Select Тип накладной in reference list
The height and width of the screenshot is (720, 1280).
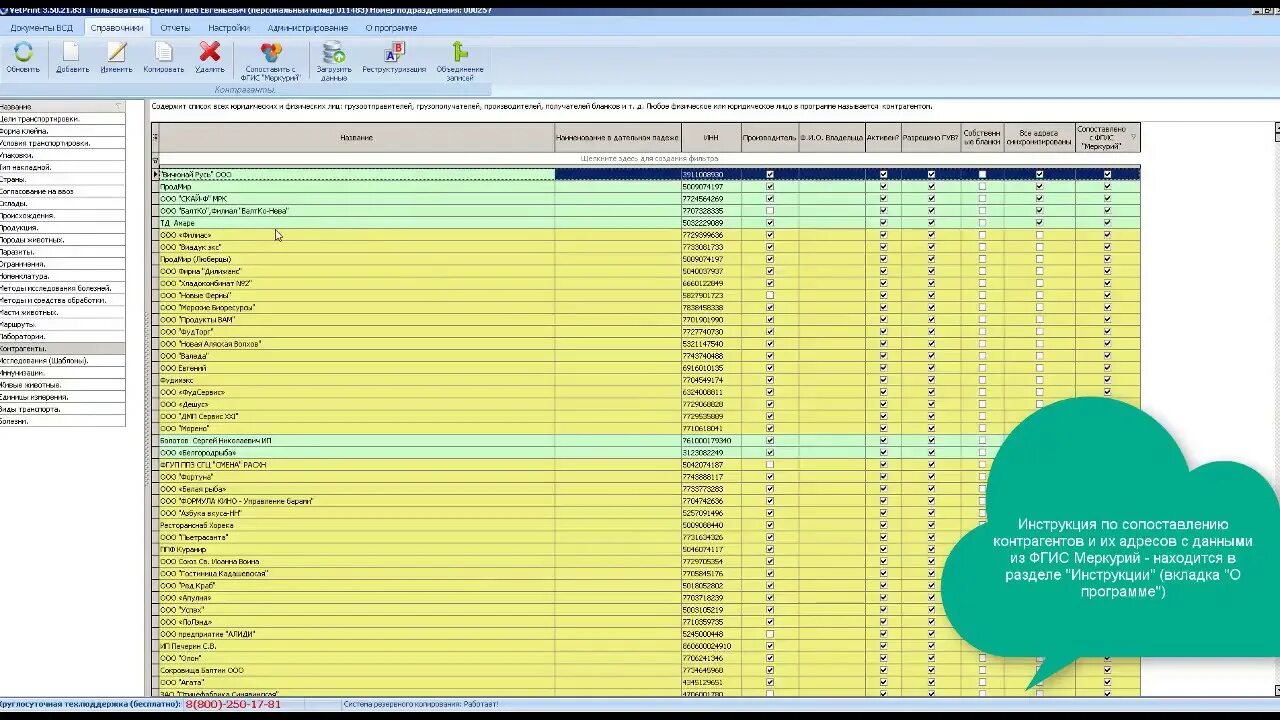pyautogui.click(x=62, y=167)
